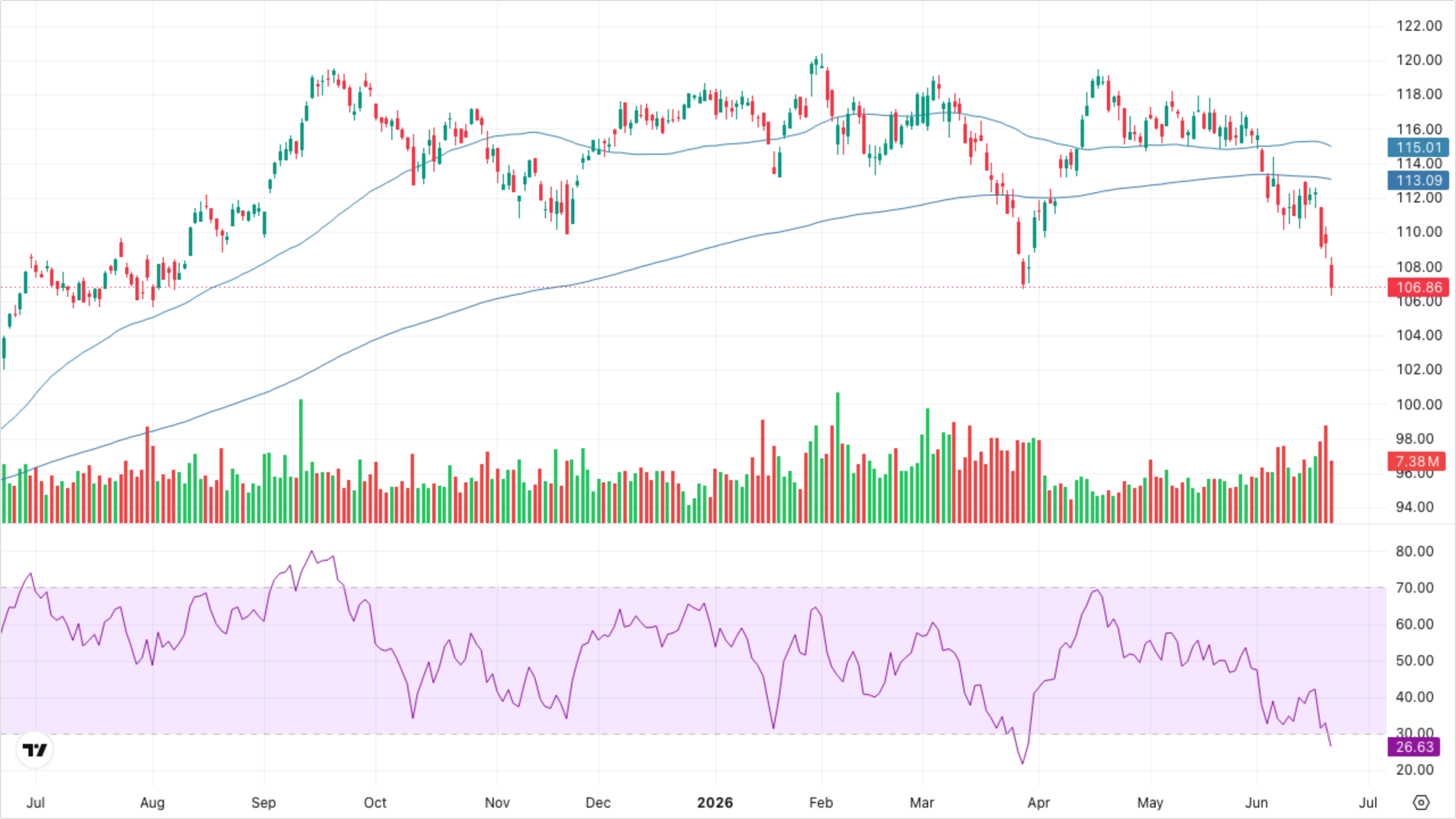Click the 70.00 RSI overbought level label

1414,588
